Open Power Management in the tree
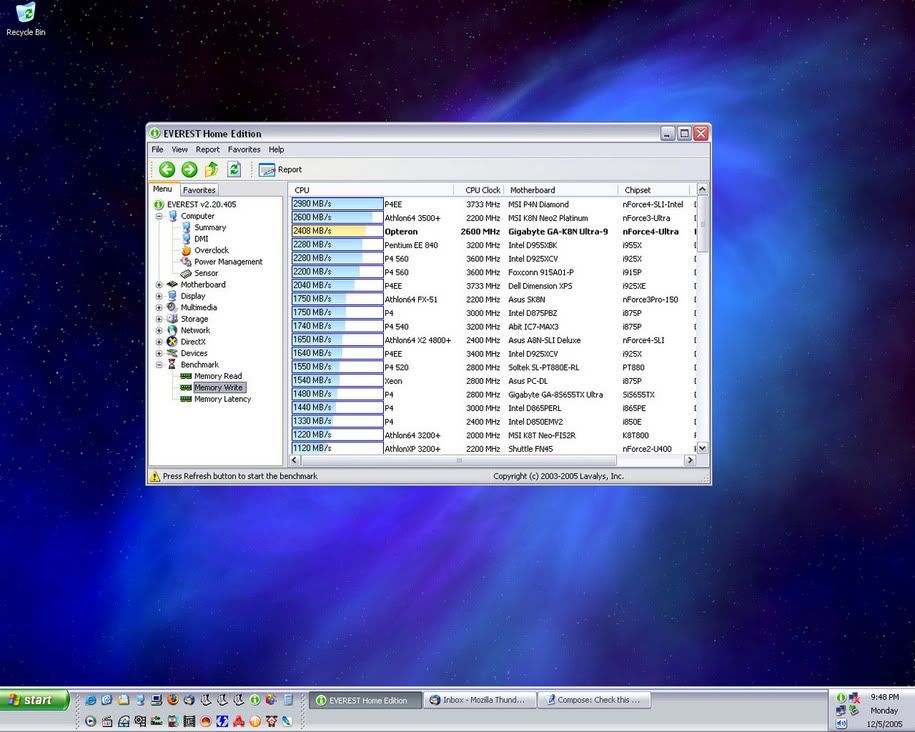Viewport: 915px width, 732px height. (x=228, y=262)
